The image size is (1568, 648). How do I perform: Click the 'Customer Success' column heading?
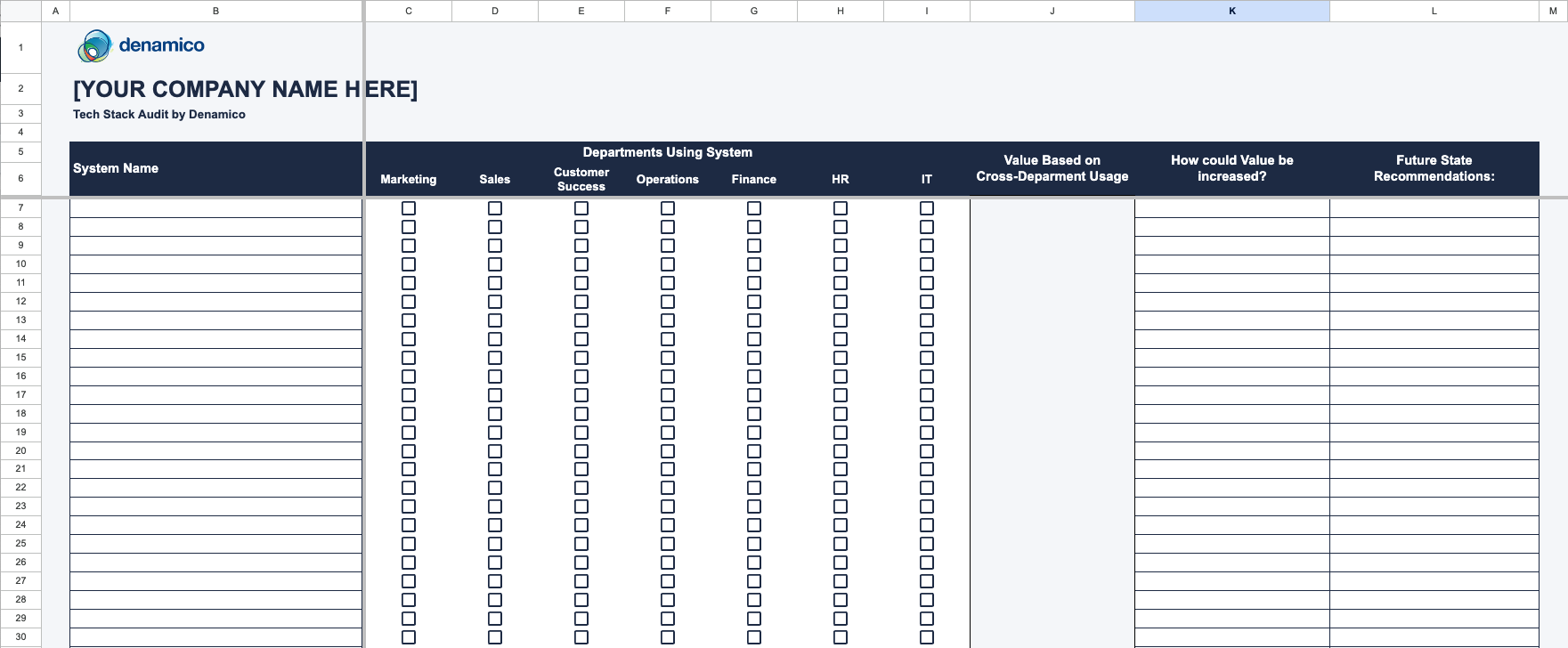[581, 179]
